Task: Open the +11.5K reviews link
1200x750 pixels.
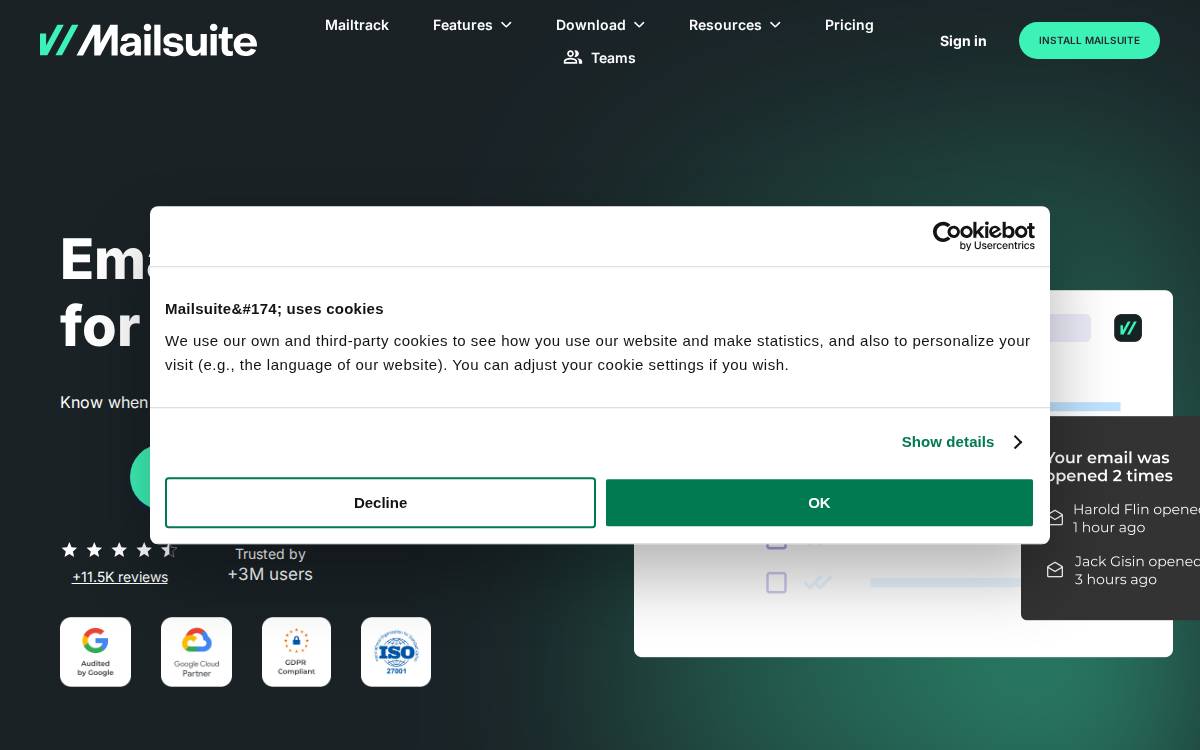Action: pos(120,577)
